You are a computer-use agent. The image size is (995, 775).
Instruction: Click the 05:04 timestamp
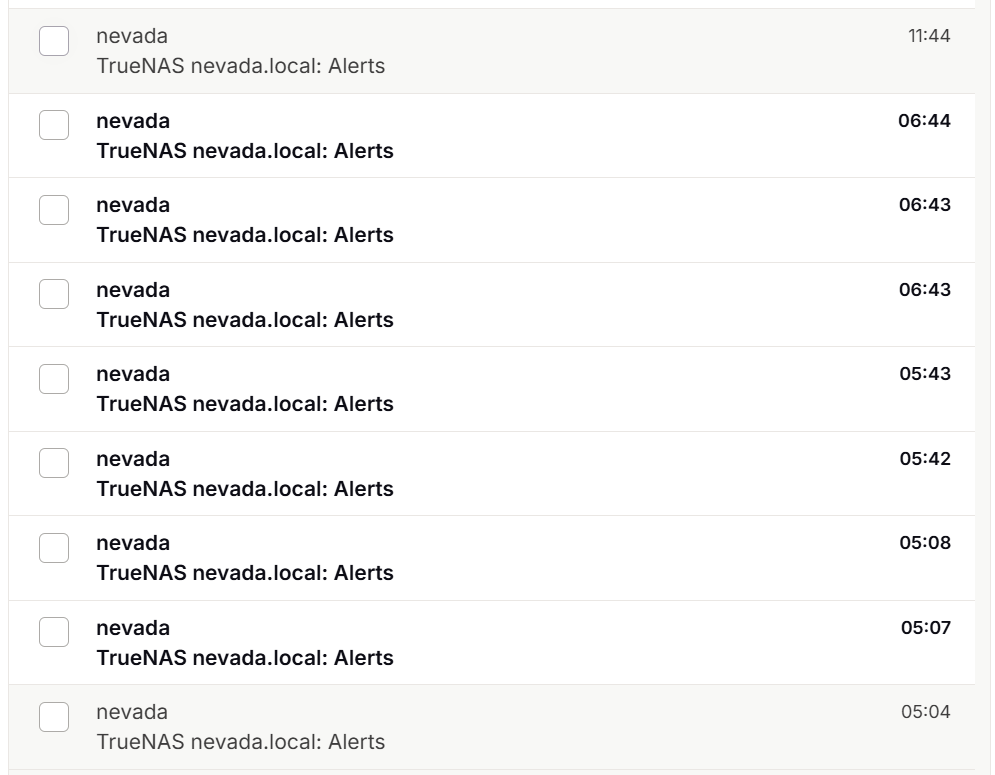coord(925,712)
